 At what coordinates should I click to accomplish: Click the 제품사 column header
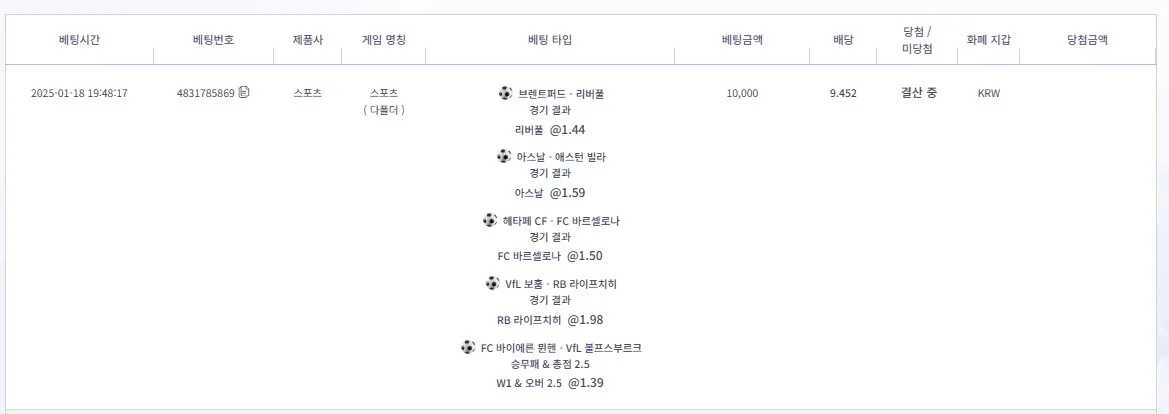308,40
